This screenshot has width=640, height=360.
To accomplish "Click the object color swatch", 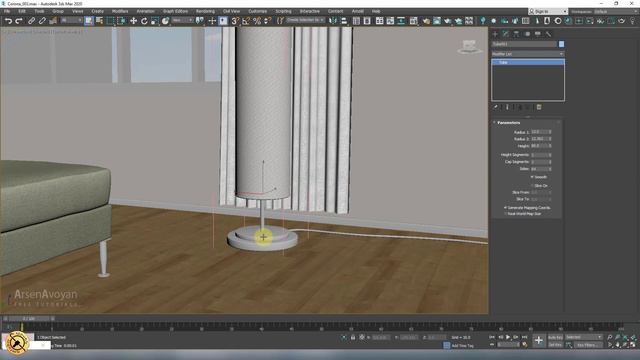I will [x=561, y=44].
